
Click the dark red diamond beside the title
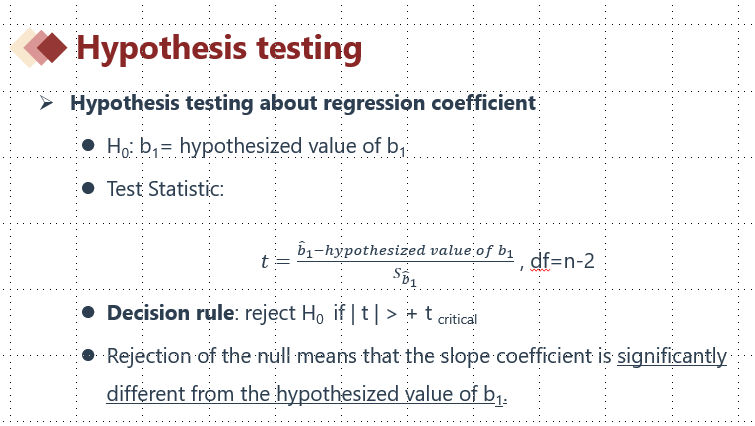pyautogui.click(x=54, y=47)
